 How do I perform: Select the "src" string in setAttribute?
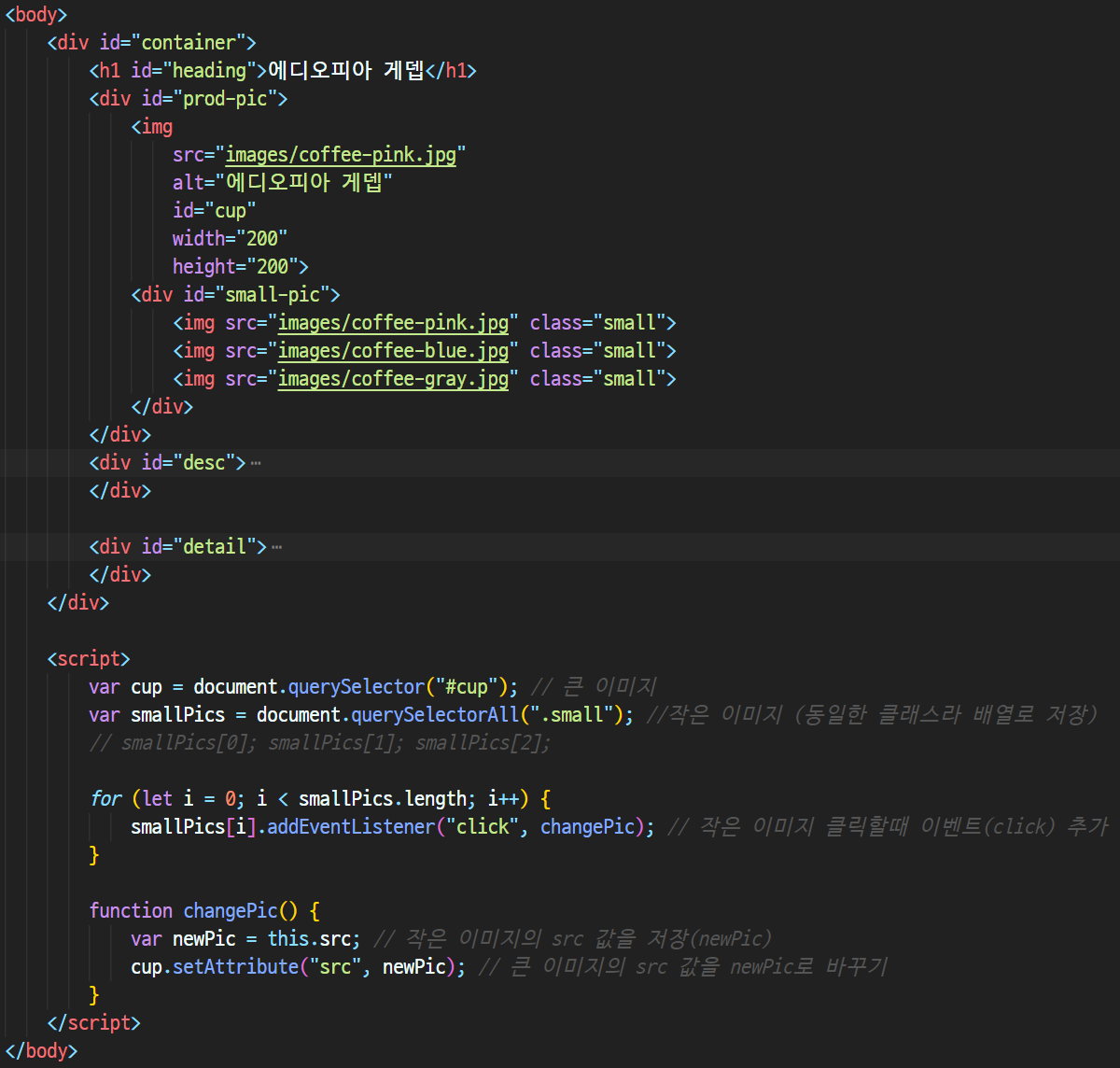335,967
